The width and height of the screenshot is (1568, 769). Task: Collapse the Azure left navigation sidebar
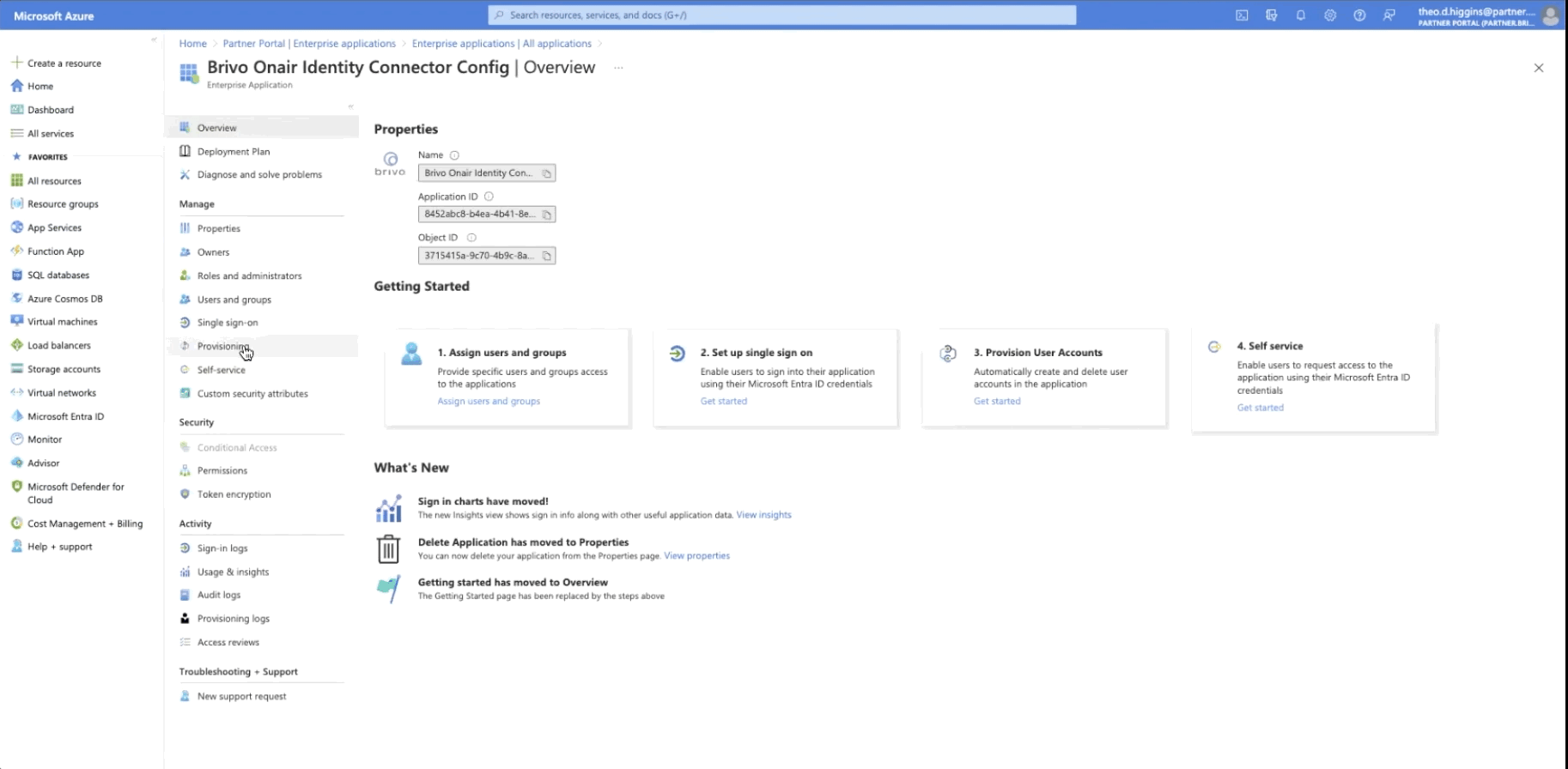[x=155, y=39]
